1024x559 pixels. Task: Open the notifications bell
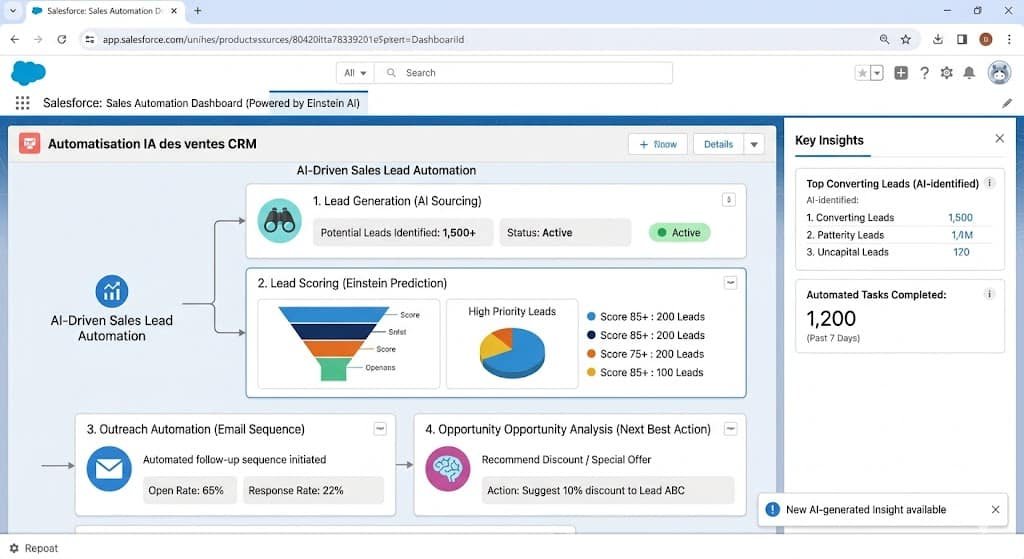click(x=969, y=73)
